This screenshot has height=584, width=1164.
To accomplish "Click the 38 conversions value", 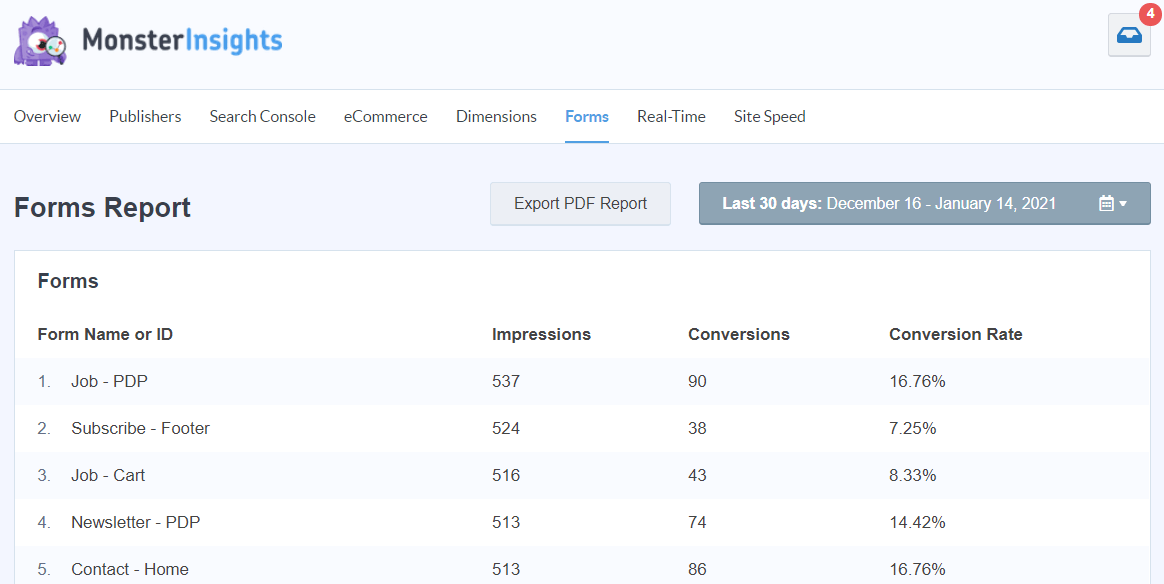I will (697, 428).
